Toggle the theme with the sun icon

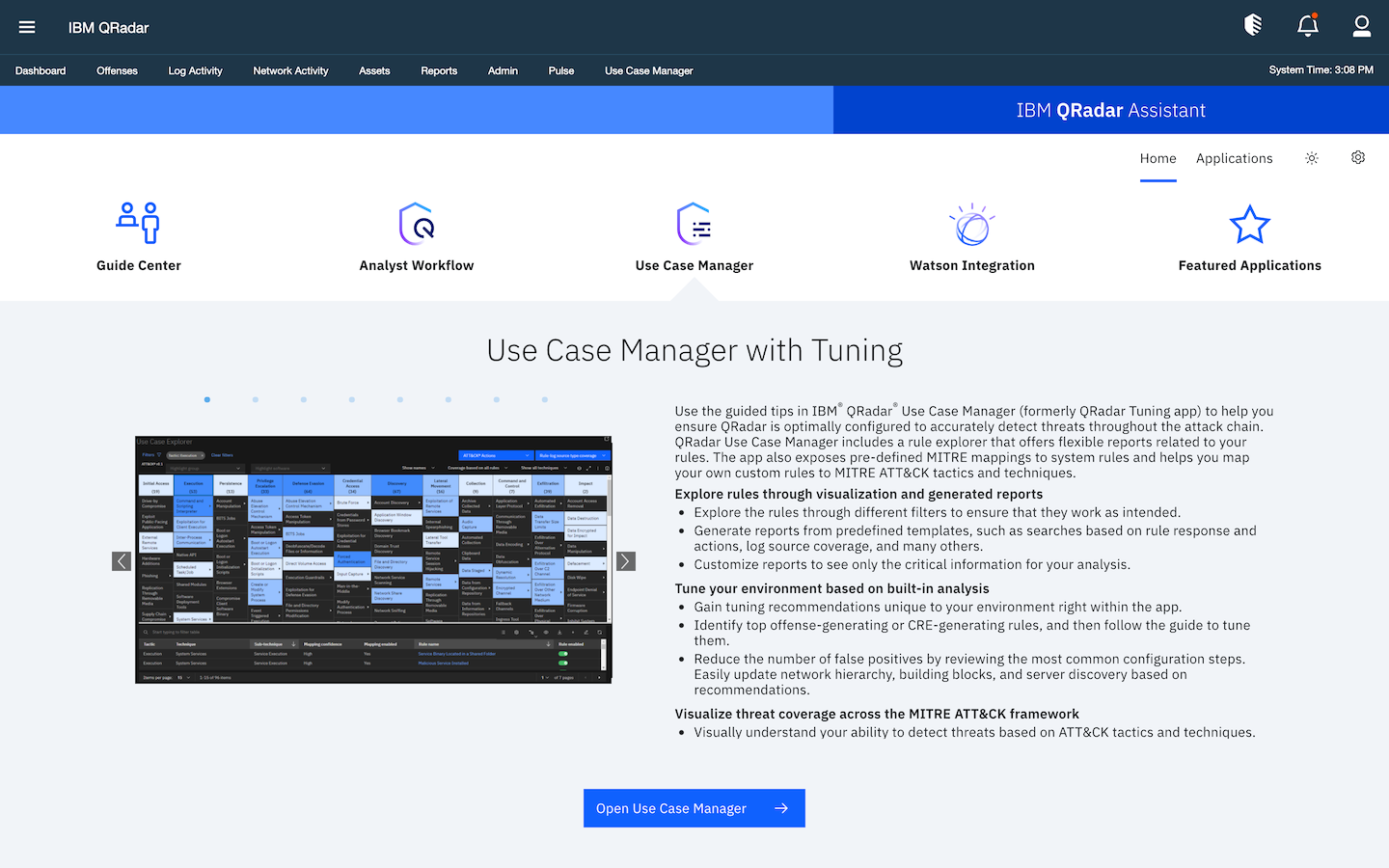point(1311,157)
